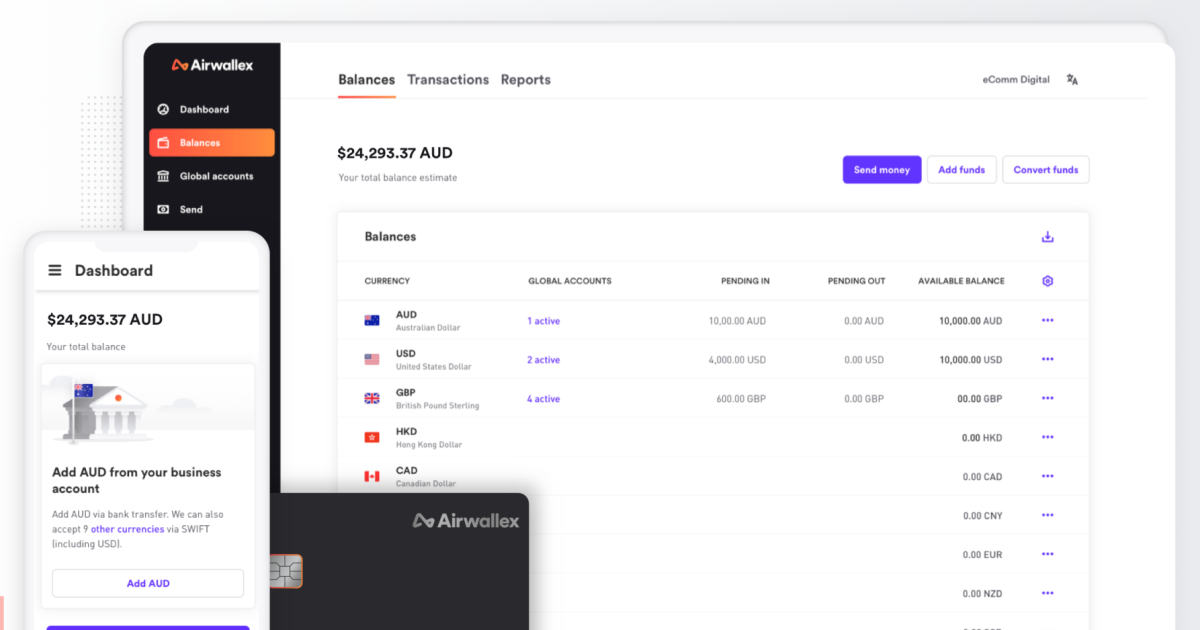Click the eComm Digital account name
Viewport: 1200px width, 630px height.
point(1016,79)
